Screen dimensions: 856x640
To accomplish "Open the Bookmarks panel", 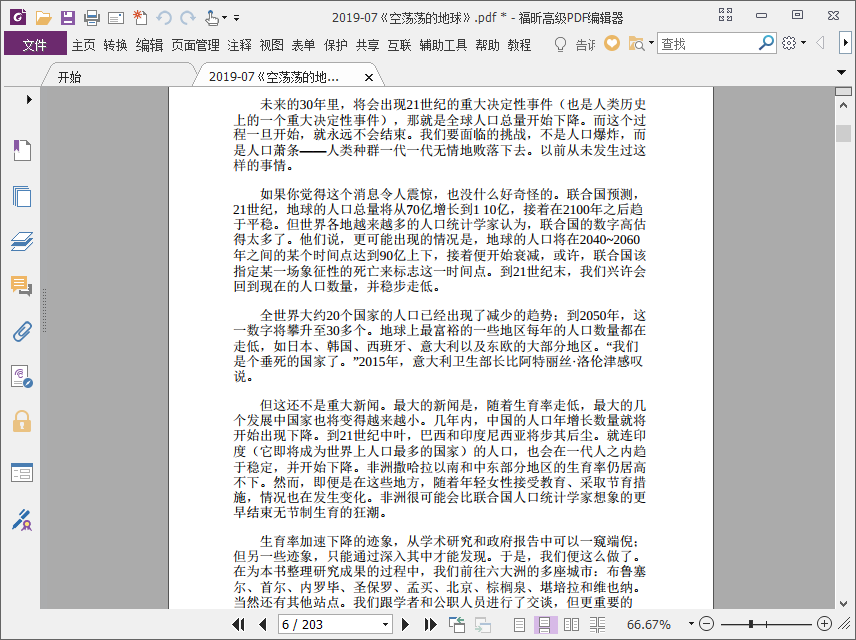I will point(22,150).
